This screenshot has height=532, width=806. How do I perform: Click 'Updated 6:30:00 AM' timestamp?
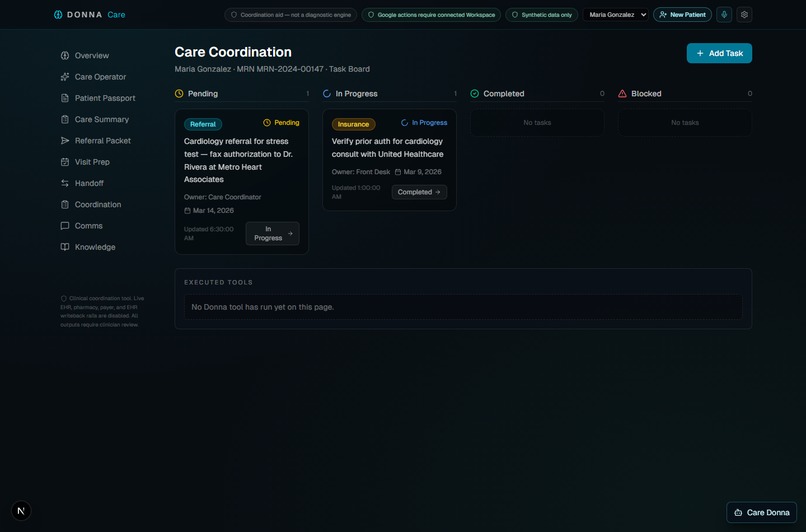209,233
